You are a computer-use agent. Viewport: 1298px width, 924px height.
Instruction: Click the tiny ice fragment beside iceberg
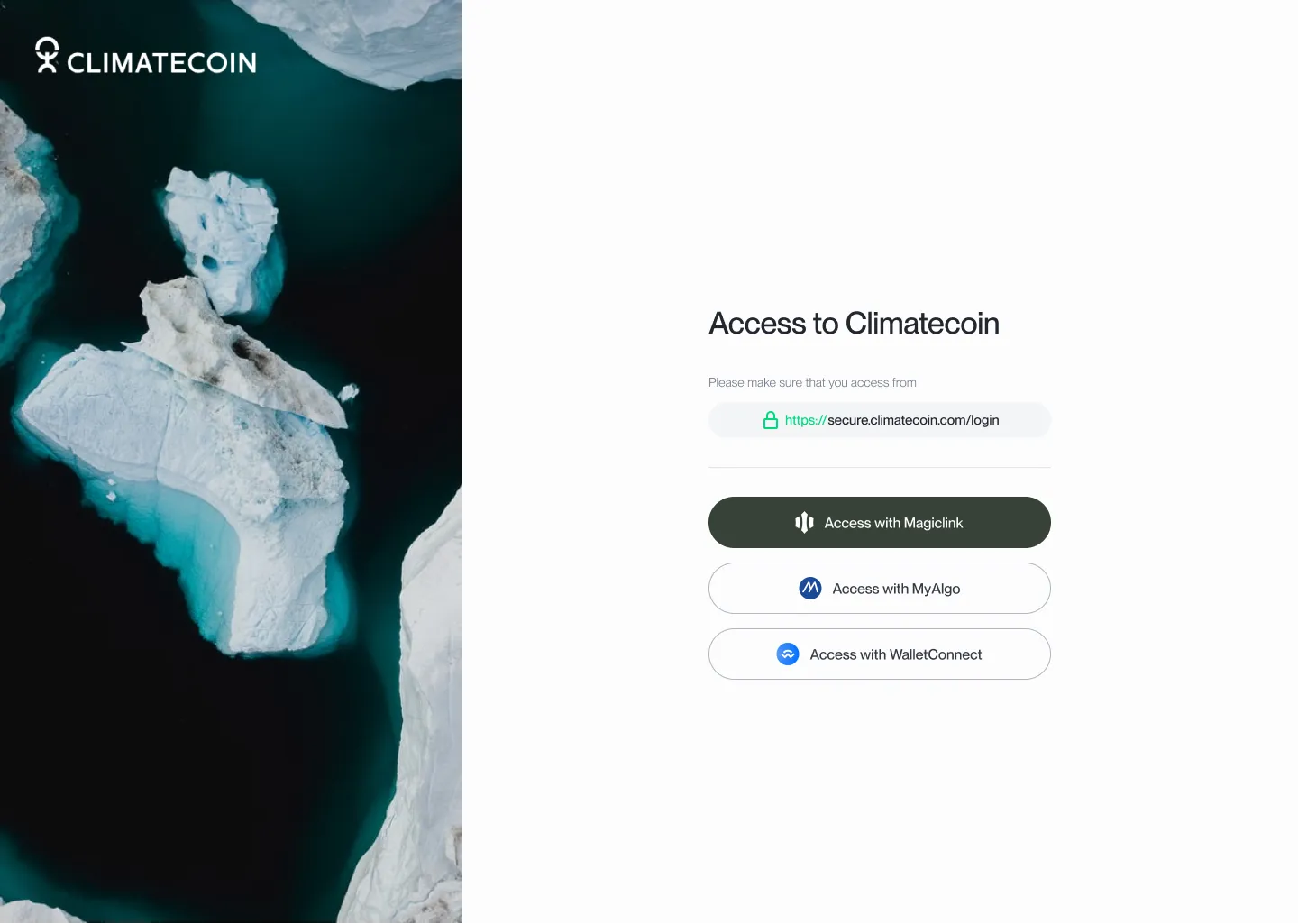(x=348, y=392)
